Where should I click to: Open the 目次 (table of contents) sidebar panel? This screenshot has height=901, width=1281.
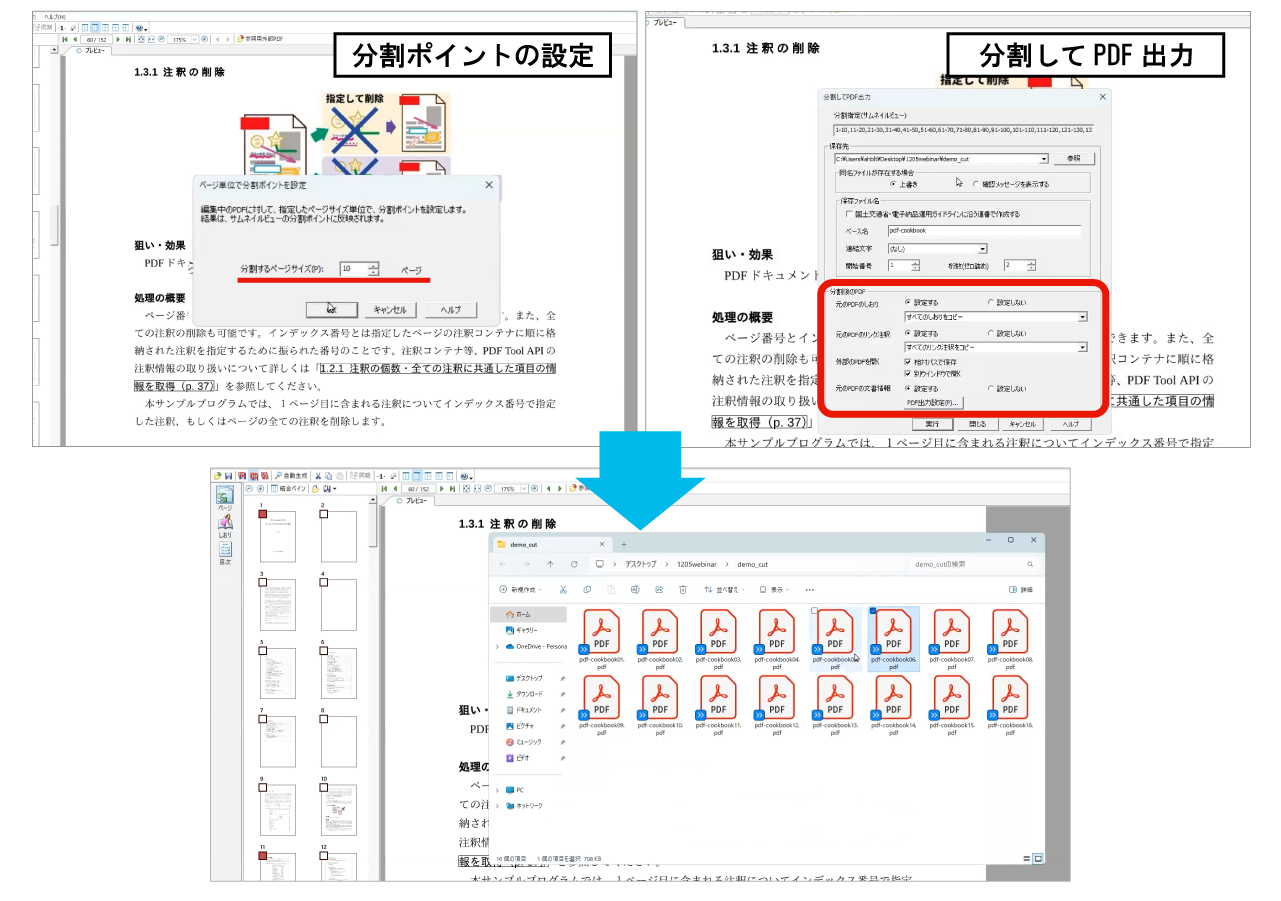(225, 551)
